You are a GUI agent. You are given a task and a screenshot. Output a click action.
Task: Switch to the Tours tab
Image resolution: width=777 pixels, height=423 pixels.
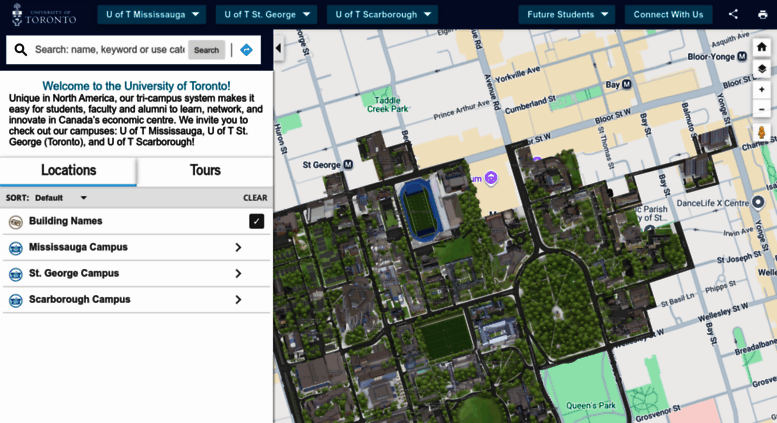point(205,171)
